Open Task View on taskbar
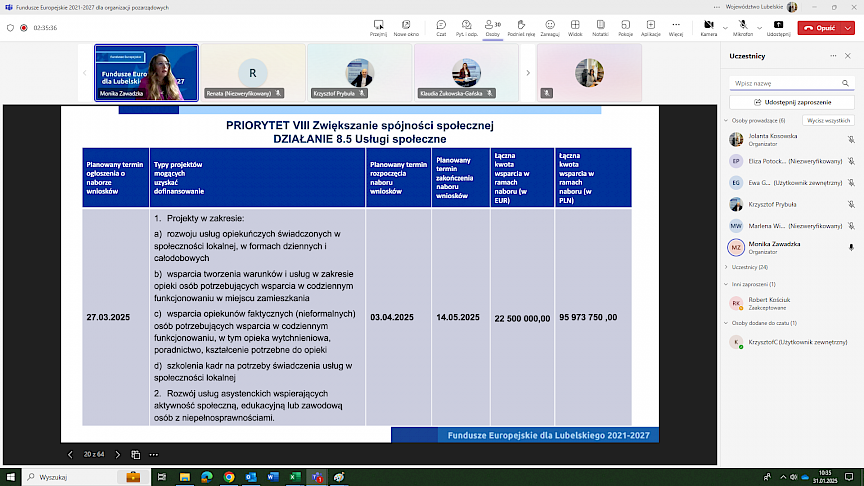Viewport: 864px width, 486px height. [161, 477]
